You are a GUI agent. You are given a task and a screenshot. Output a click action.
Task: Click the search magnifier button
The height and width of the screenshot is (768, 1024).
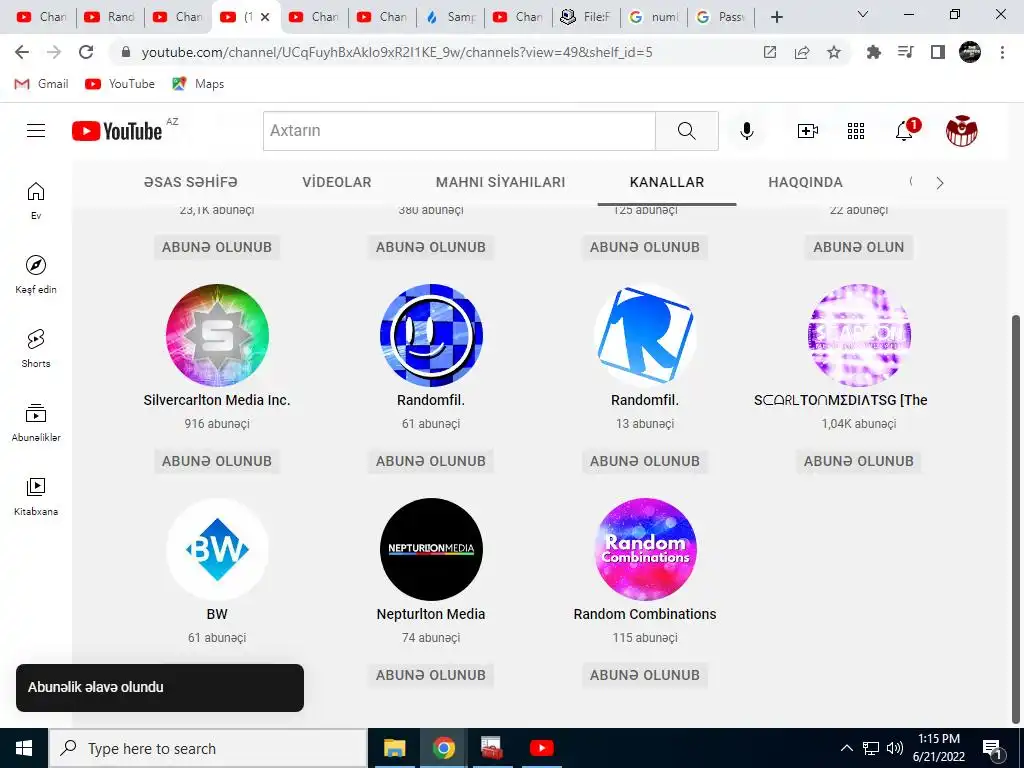[686, 131]
